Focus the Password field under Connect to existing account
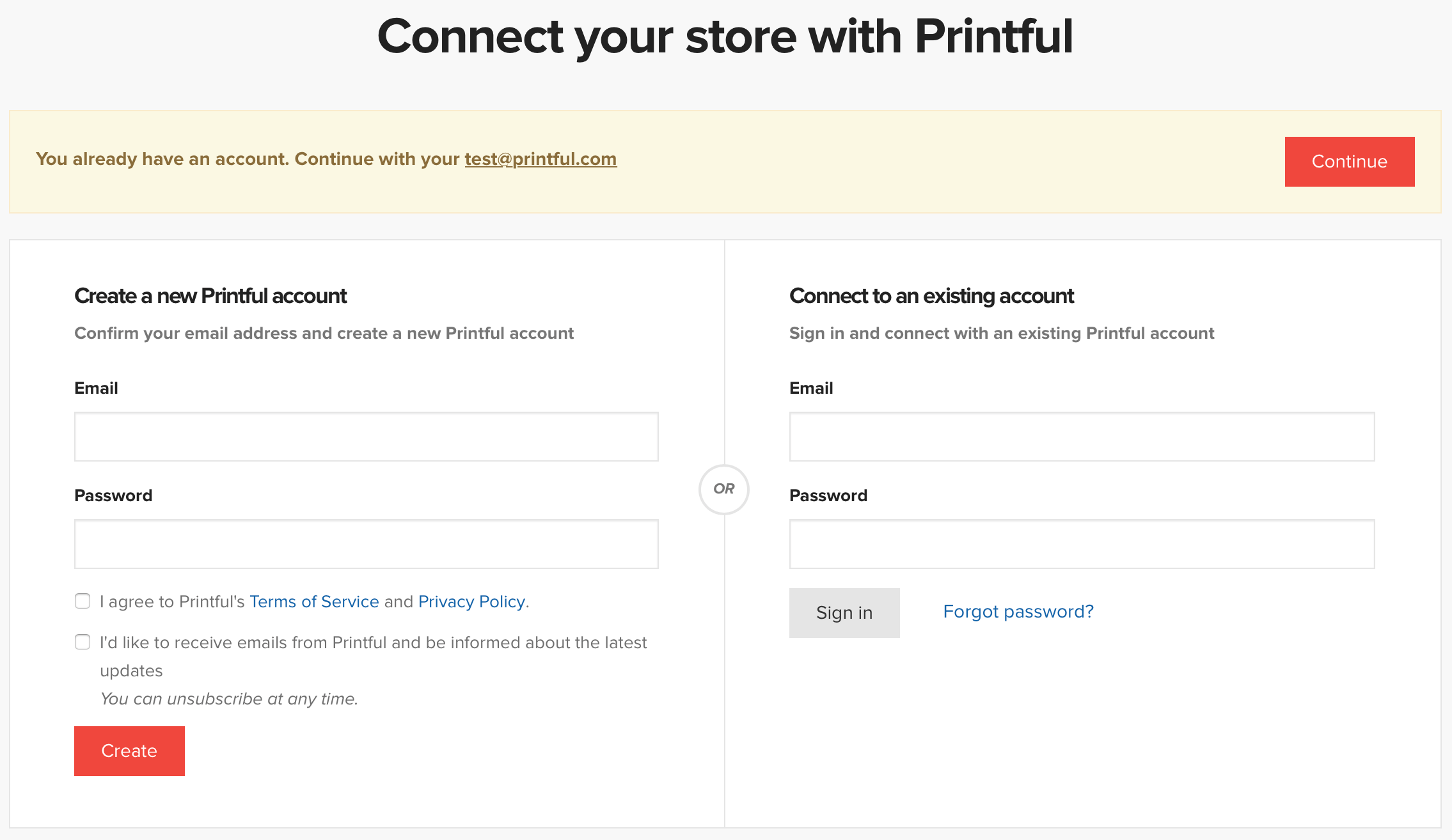The image size is (1452, 840). [x=1082, y=544]
